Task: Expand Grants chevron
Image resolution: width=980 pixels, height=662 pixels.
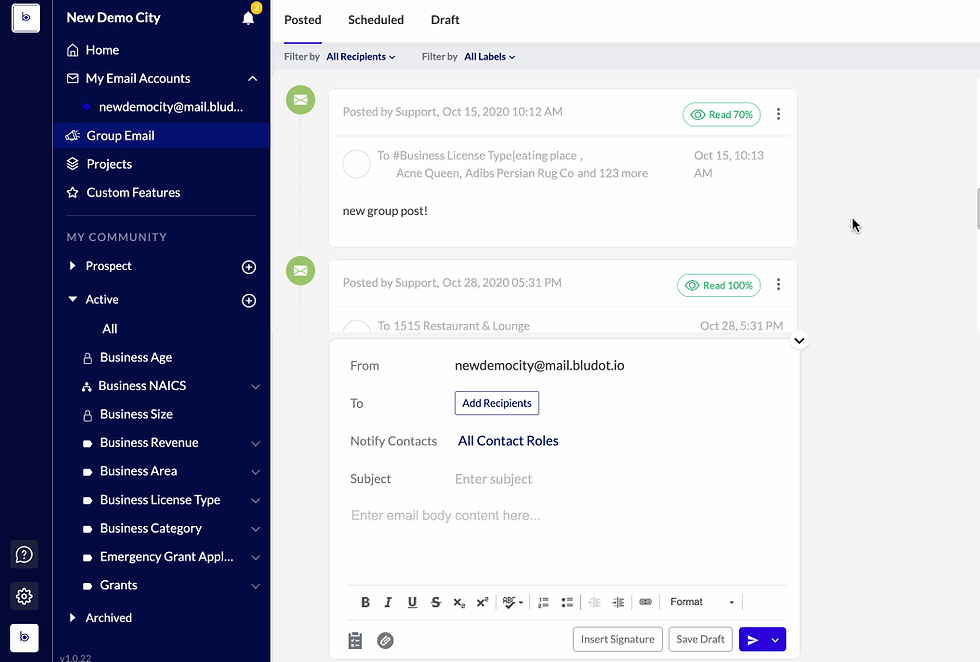Action: [256, 586]
